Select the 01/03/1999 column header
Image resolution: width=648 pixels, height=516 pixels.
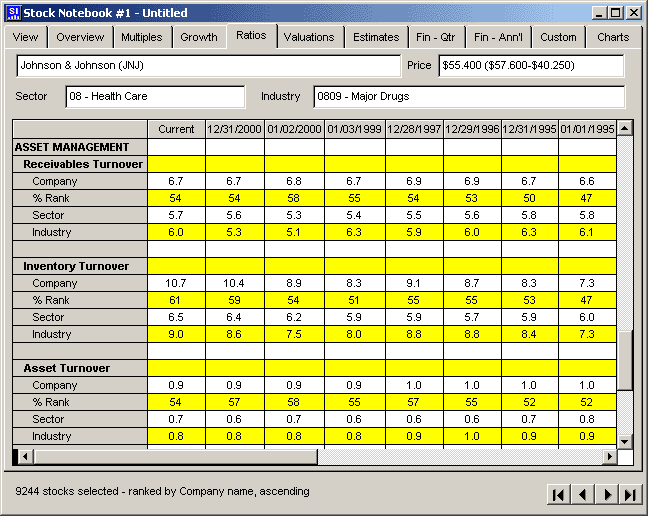click(355, 129)
